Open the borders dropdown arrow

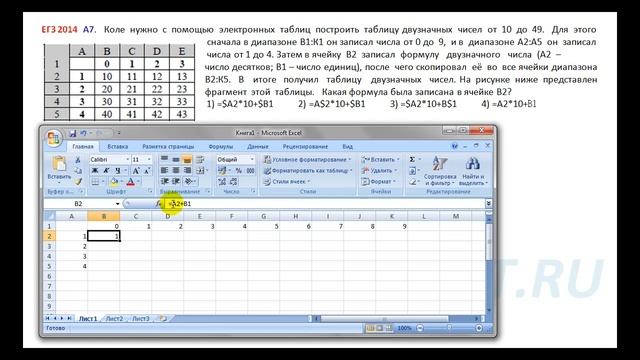click(104, 182)
